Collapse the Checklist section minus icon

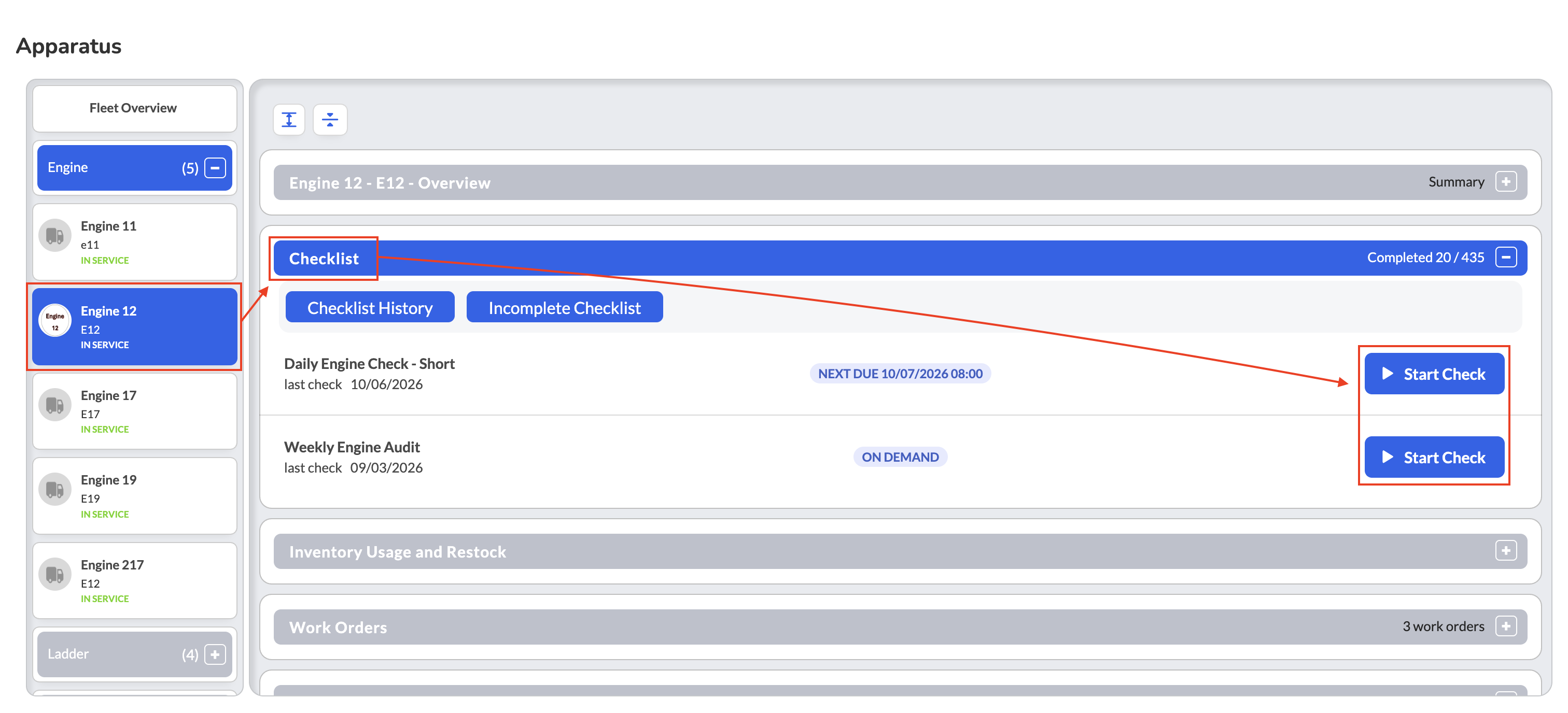[1506, 256]
